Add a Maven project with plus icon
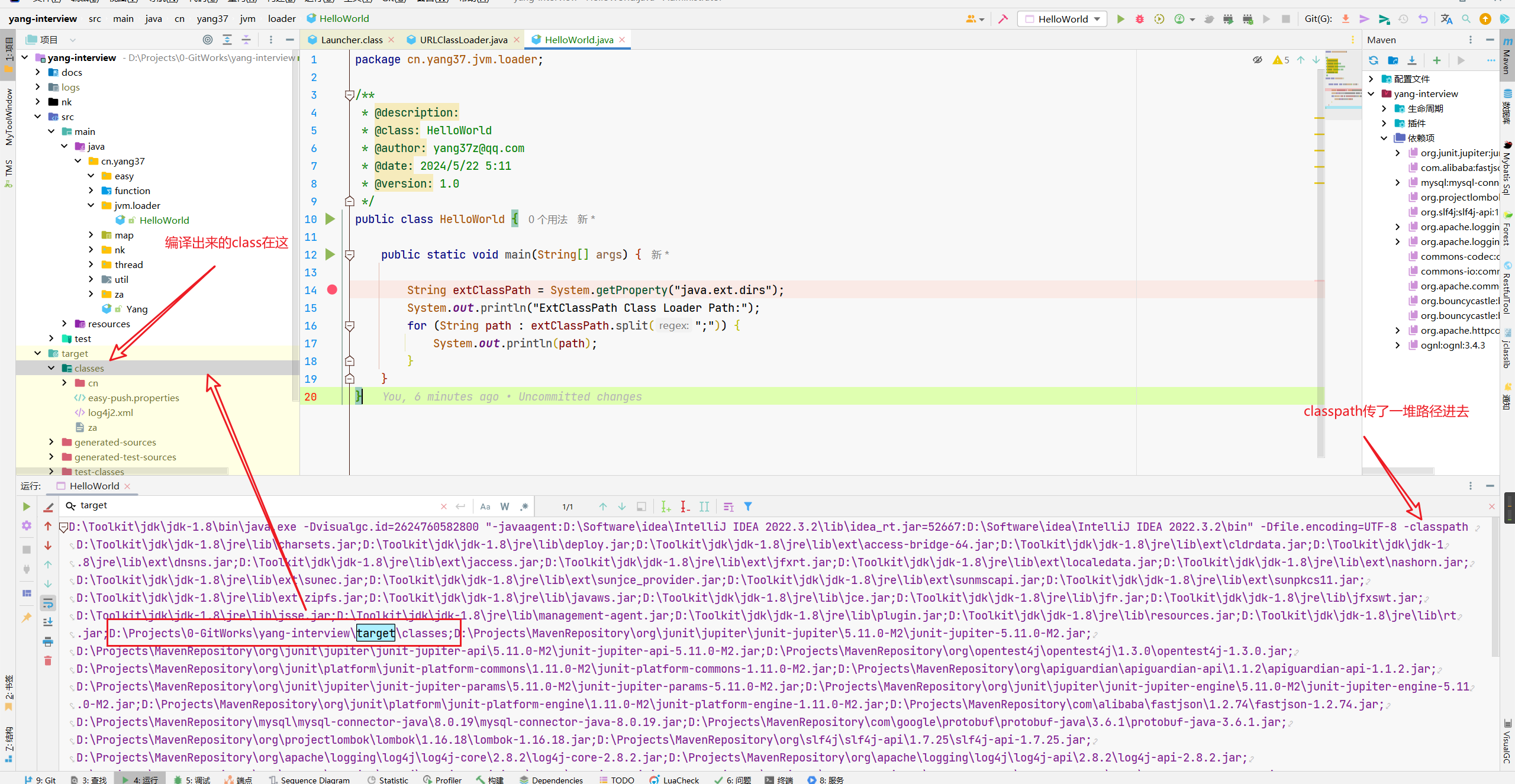 1436,60
